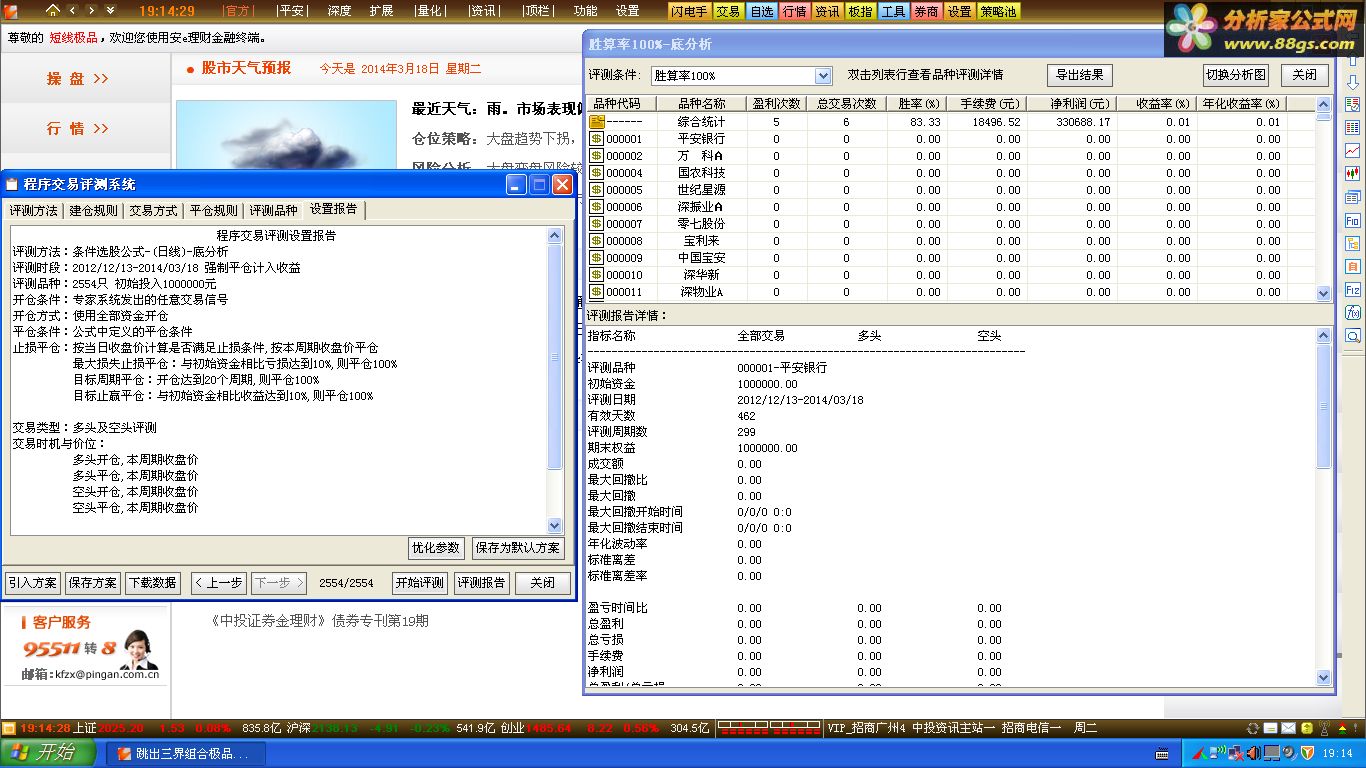Open the 深度 menu in top bar
This screenshot has width=1366, height=768.
point(339,11)
